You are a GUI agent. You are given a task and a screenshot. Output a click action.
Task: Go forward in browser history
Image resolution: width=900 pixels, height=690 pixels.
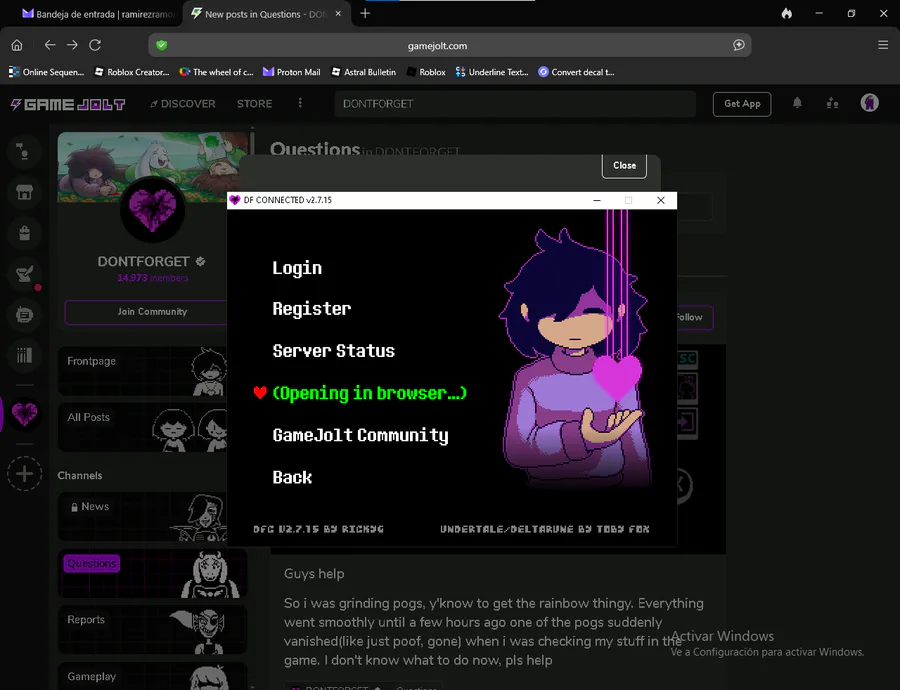(72, 45)
